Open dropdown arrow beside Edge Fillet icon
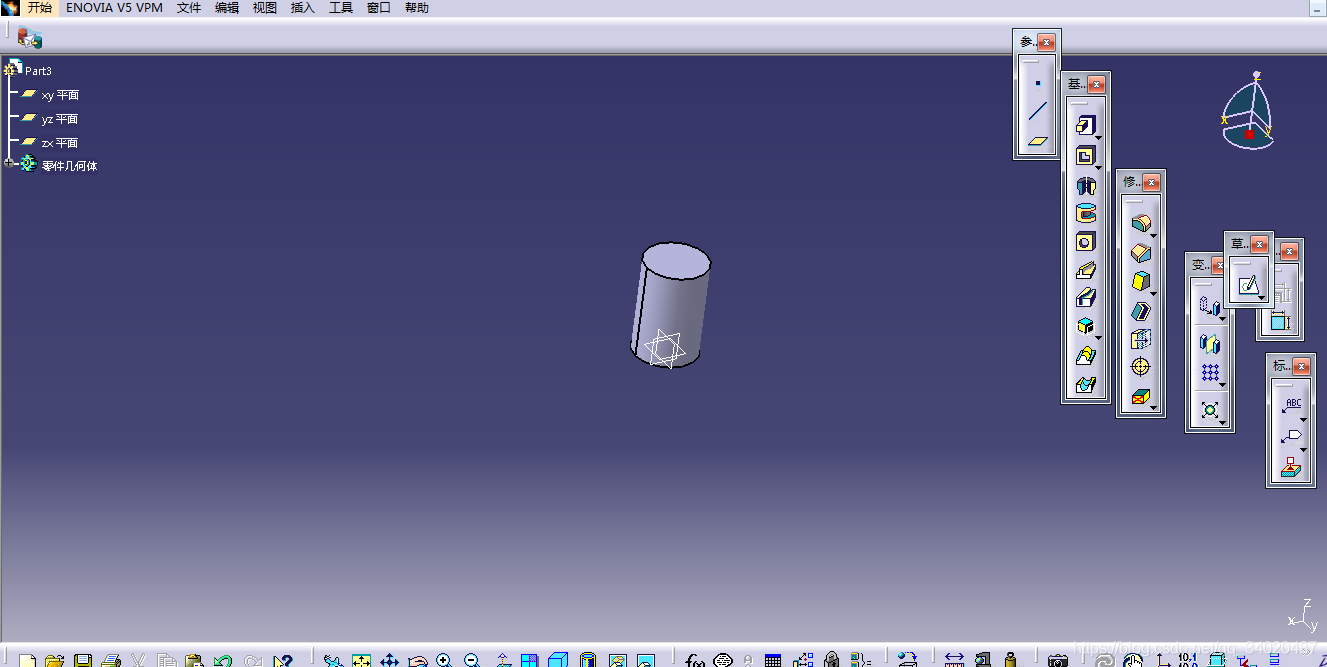Viewport: 1327px width, 667px height. [1153, 236]
